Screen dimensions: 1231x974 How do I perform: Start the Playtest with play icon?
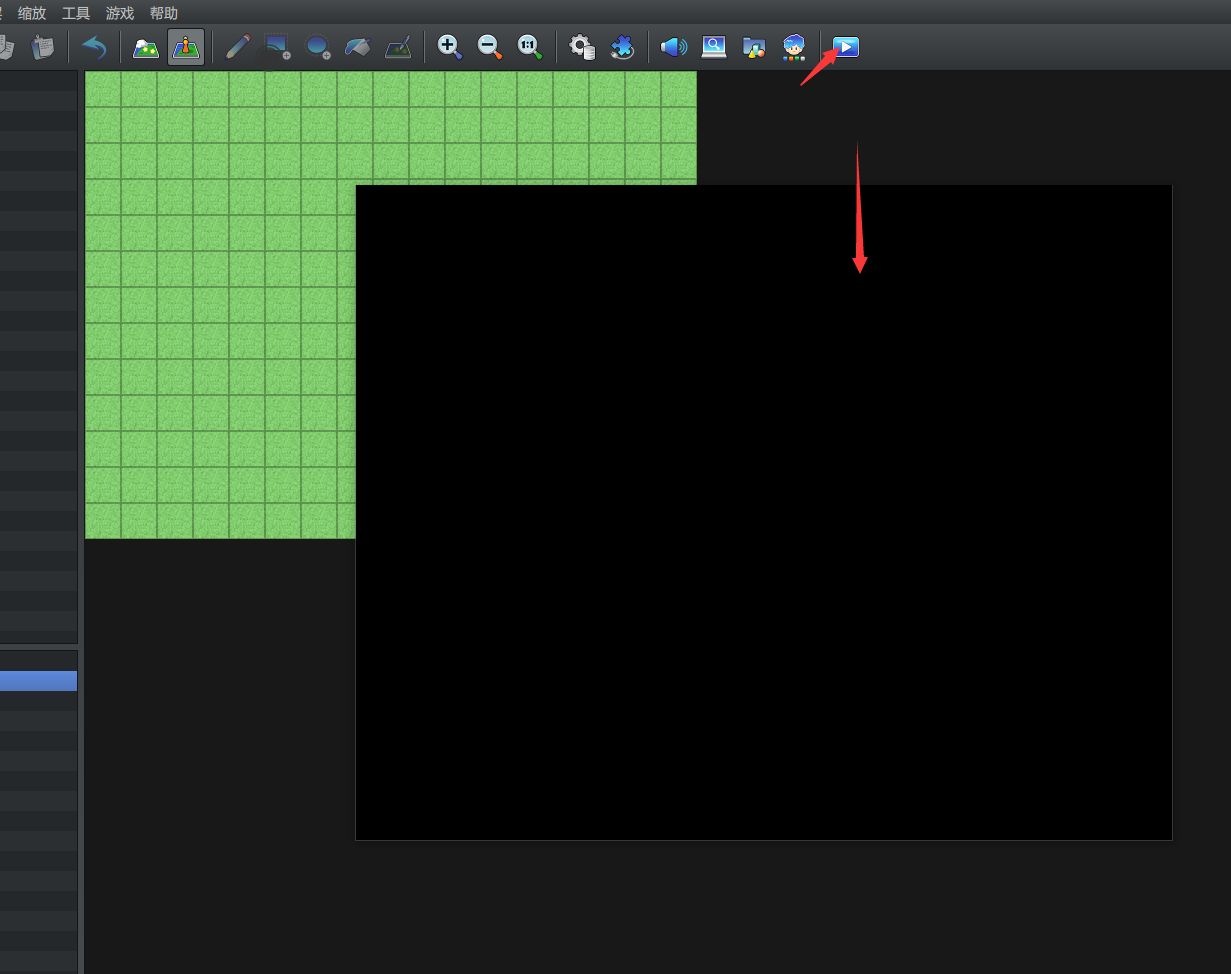[x=846, y=47]
